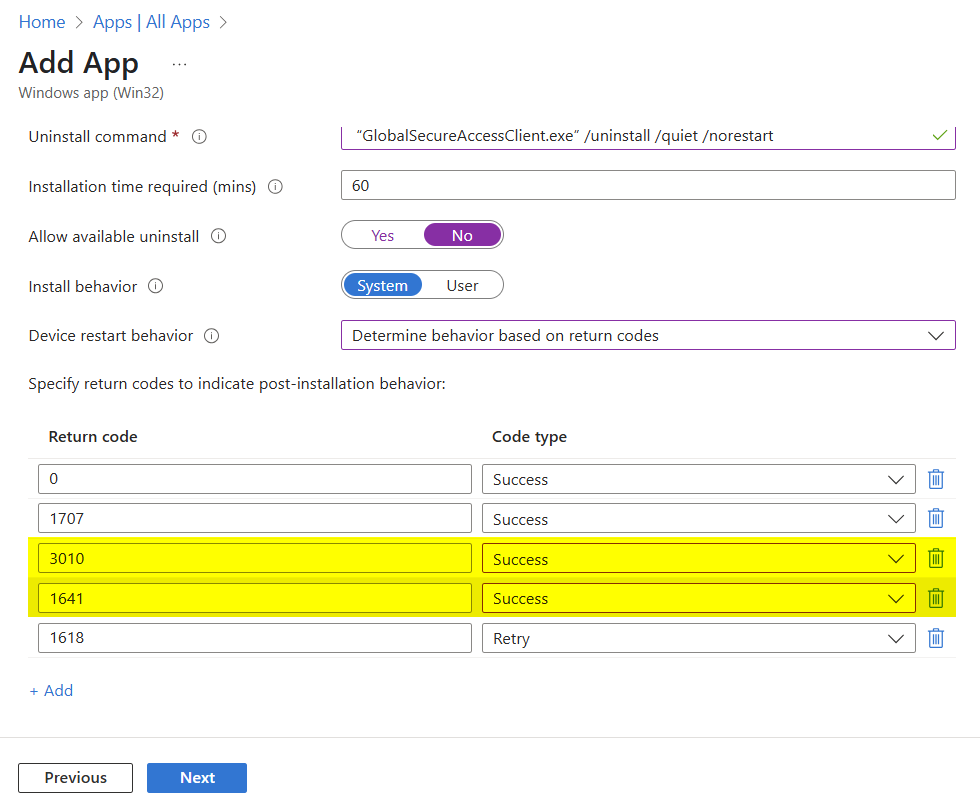
Task: Set Allow available uninstall to No
Action: 462,236
